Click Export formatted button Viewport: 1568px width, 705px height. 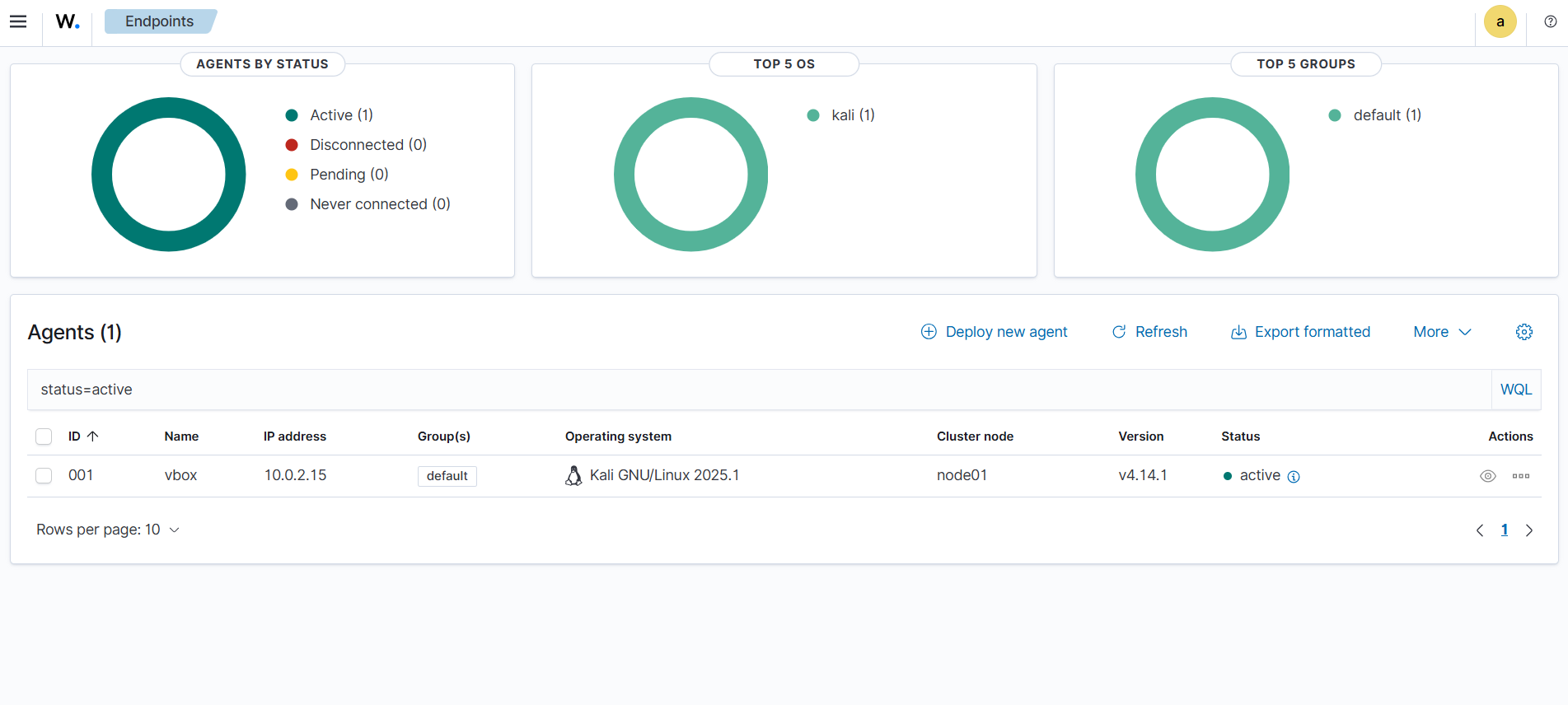tap(1300, 332)
